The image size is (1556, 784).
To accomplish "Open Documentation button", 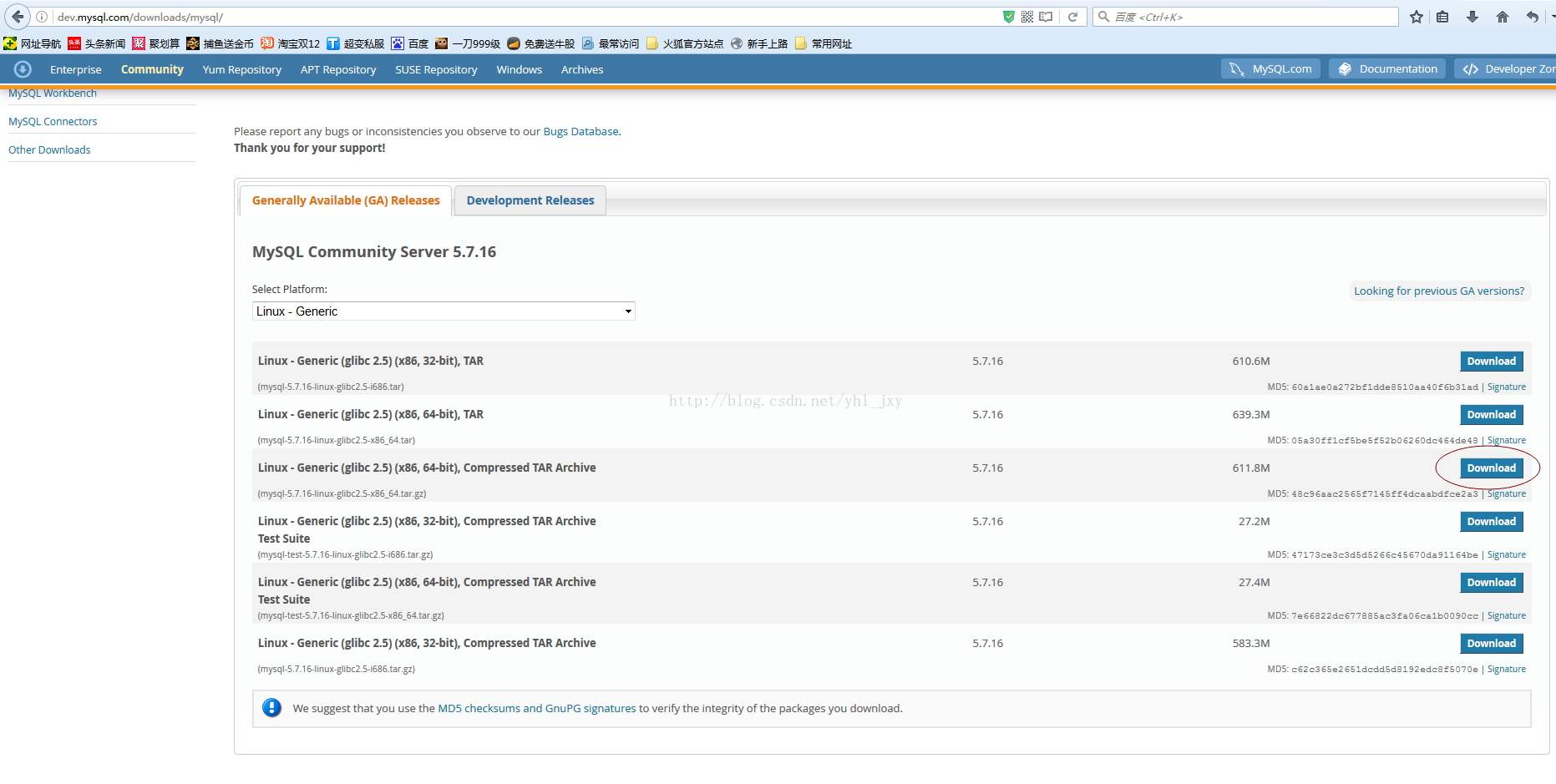I will [x=1387, y=68].
